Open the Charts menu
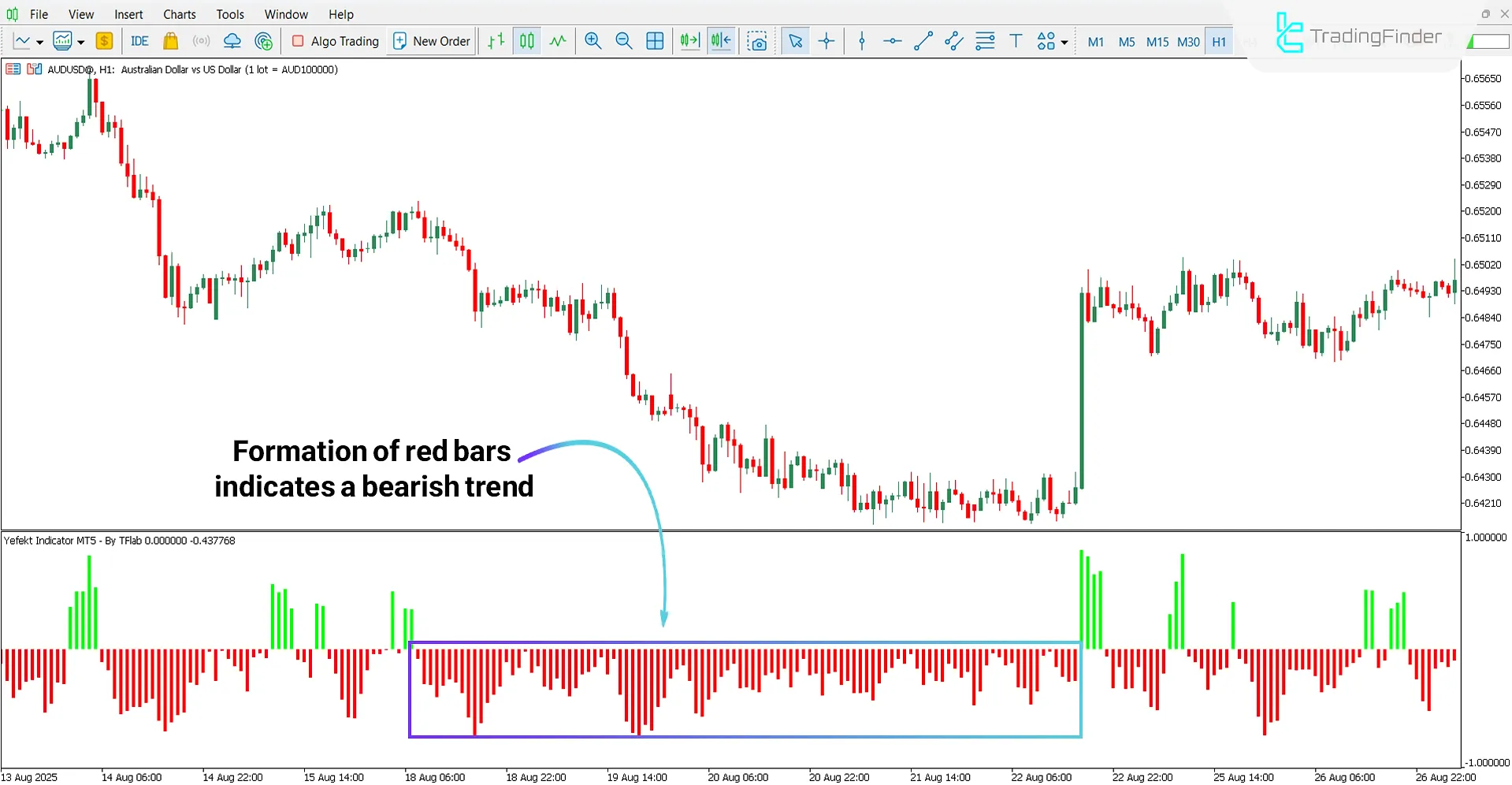 pyautogui.click(x=179, y=13)
